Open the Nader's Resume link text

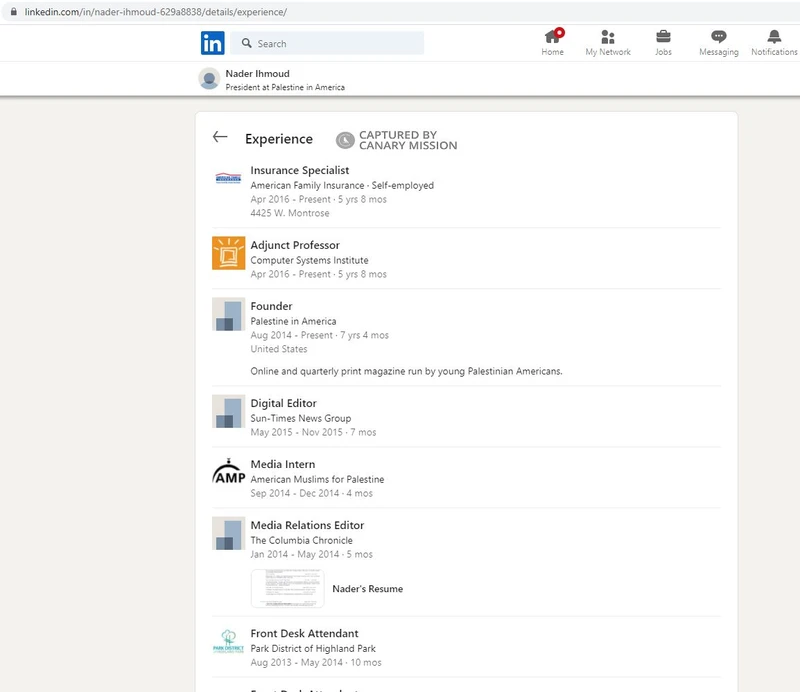coord(367,589)
